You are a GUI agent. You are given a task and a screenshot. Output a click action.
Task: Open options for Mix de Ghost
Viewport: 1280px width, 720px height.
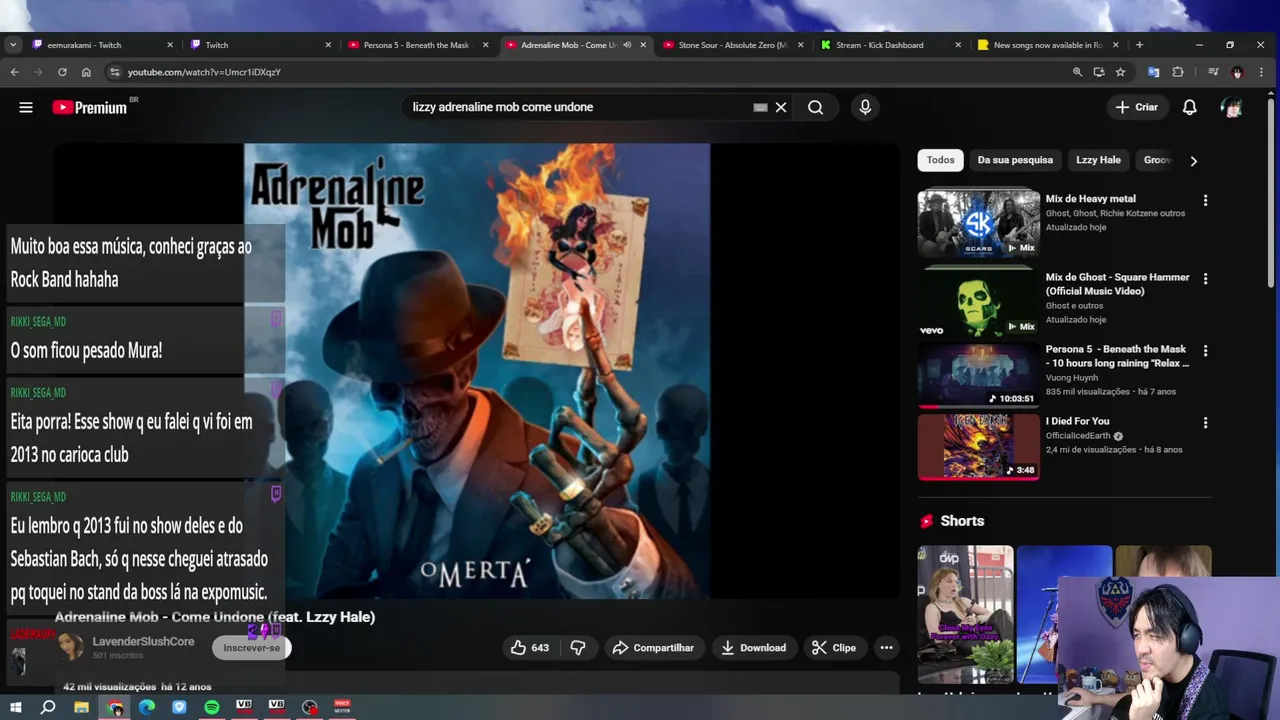point(1205,278)
